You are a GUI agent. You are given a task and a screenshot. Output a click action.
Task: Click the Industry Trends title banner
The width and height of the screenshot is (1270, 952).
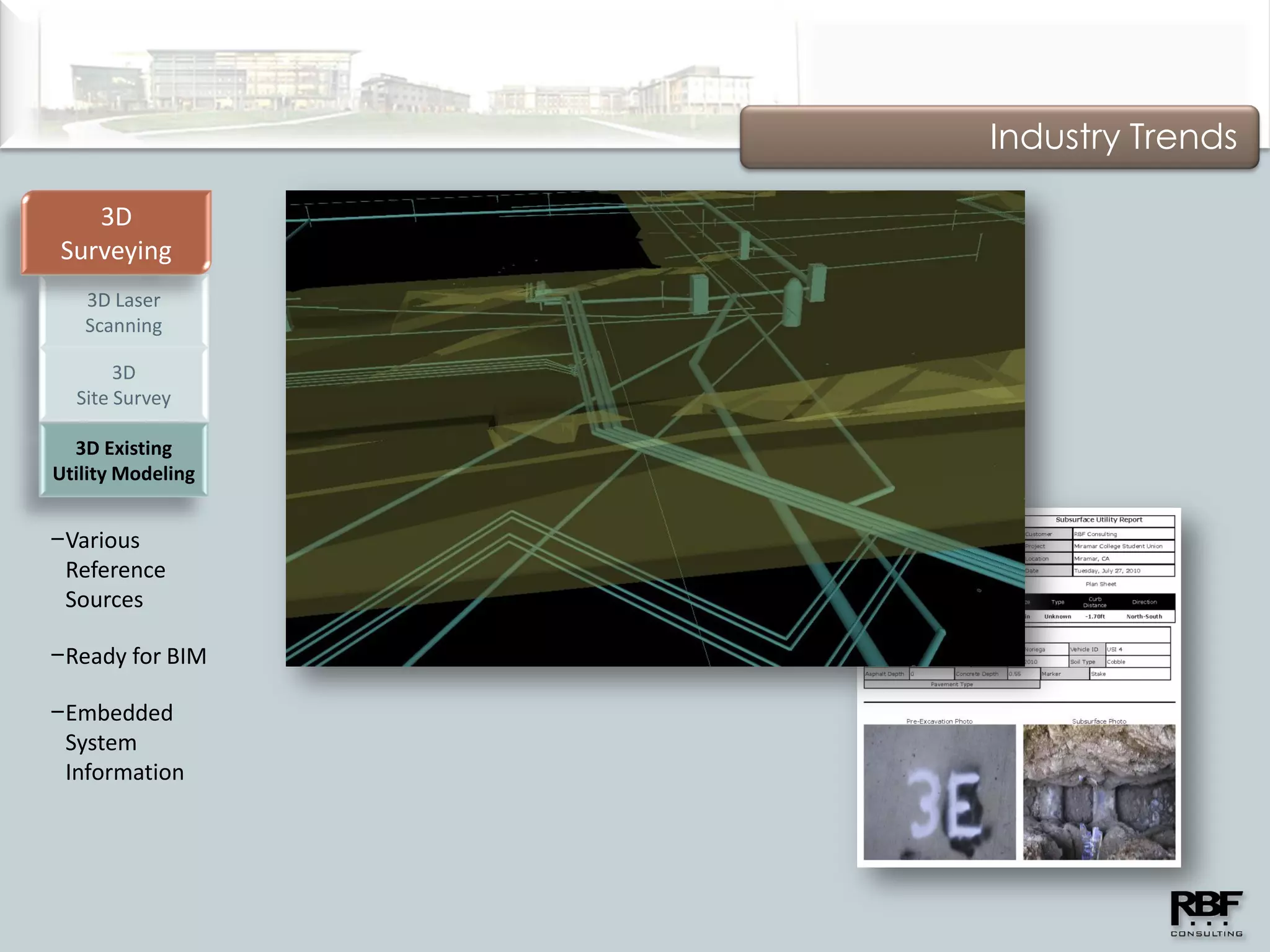click(x=999, y=137)
